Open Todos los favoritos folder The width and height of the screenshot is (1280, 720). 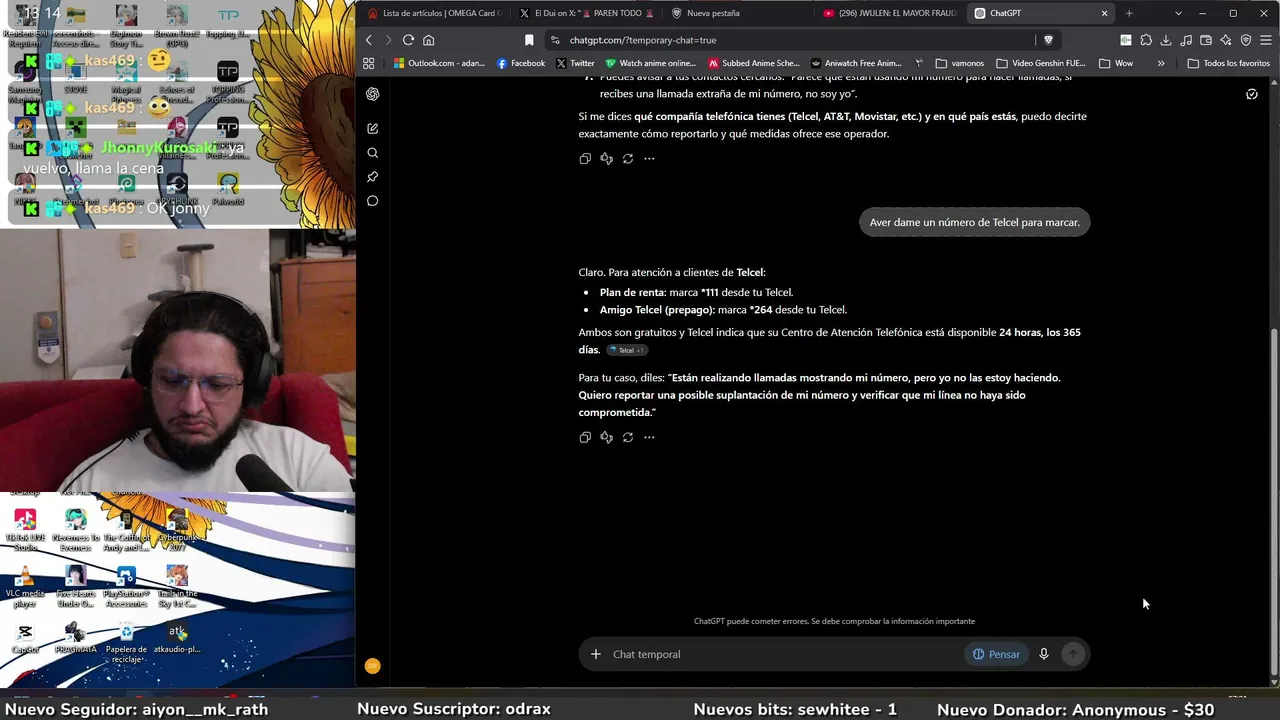click(x=1229, y=63)
